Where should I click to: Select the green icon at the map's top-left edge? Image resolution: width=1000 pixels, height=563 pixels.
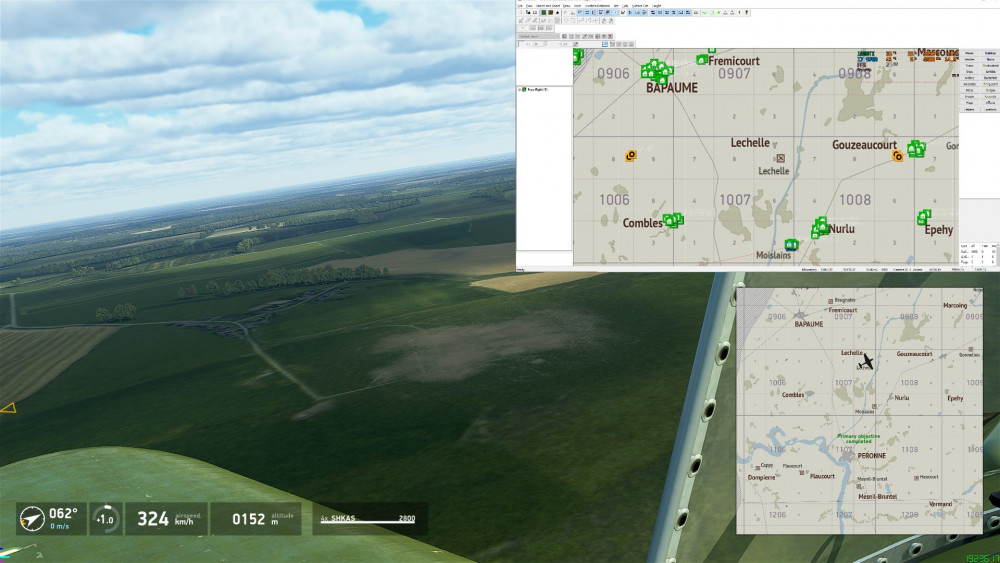point(578,57)
